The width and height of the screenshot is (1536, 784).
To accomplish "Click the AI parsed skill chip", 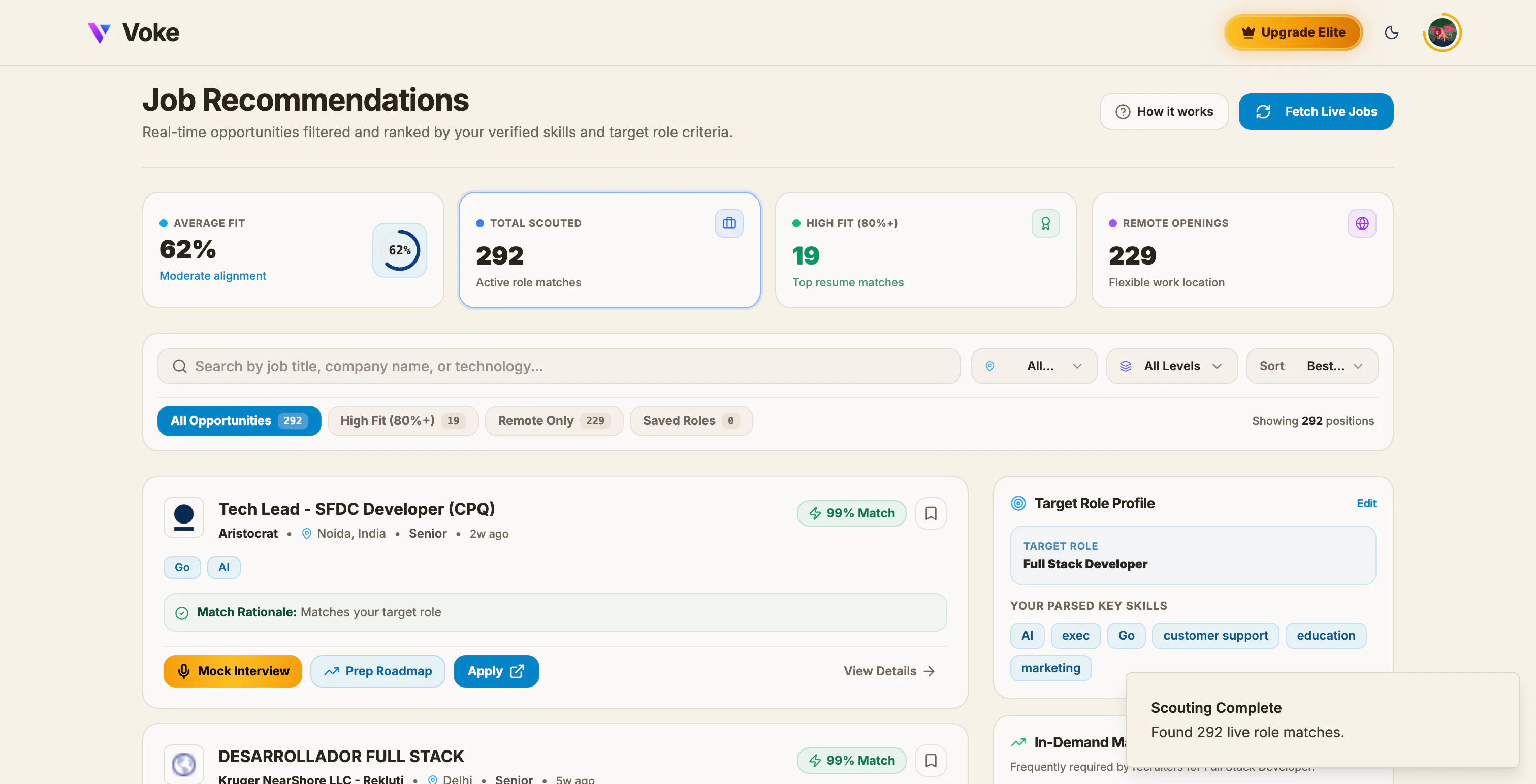I will [x=1027, y=636].
